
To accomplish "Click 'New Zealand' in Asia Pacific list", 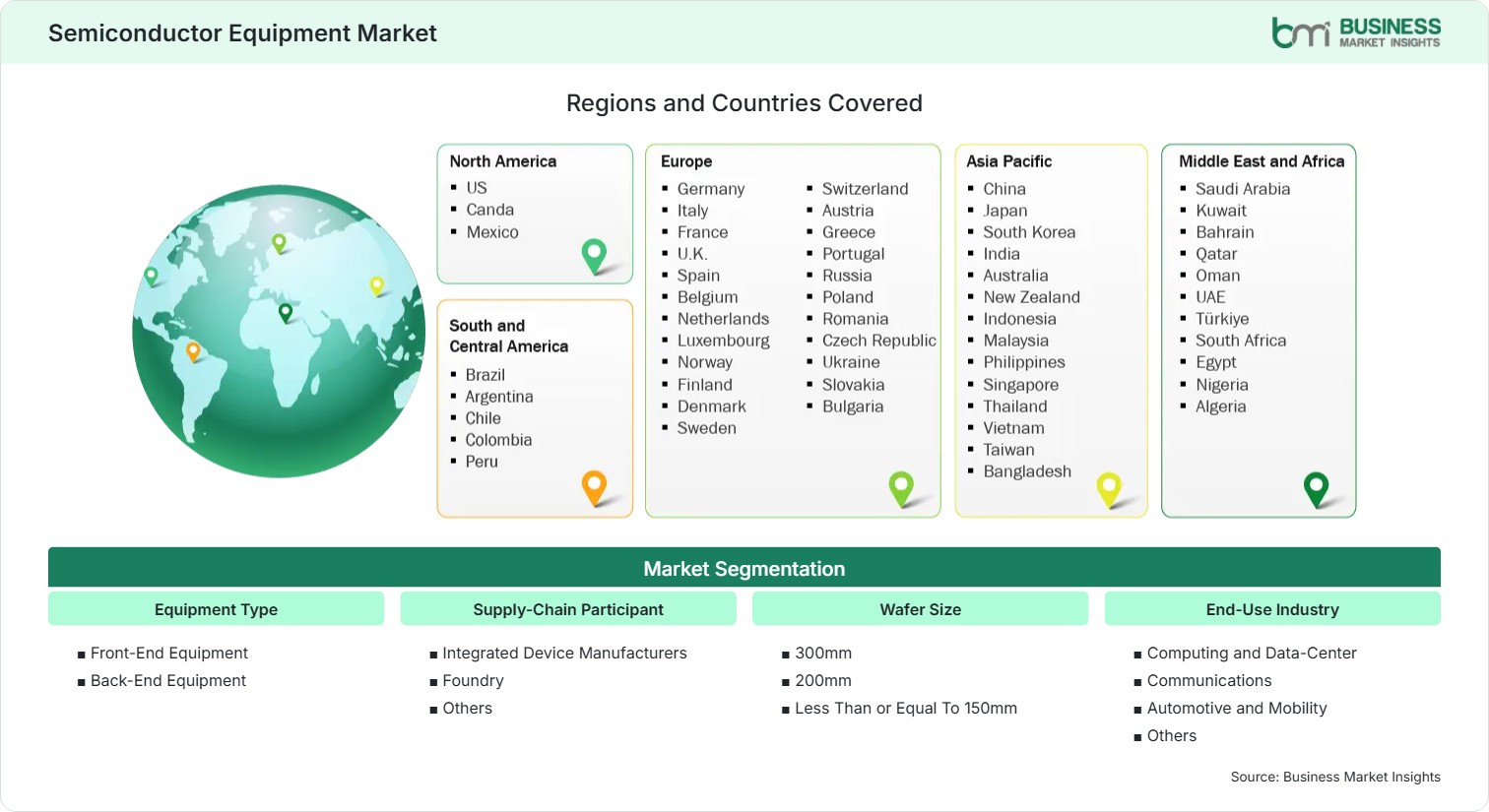I will pyautogui.click(x=1032, y=297).
